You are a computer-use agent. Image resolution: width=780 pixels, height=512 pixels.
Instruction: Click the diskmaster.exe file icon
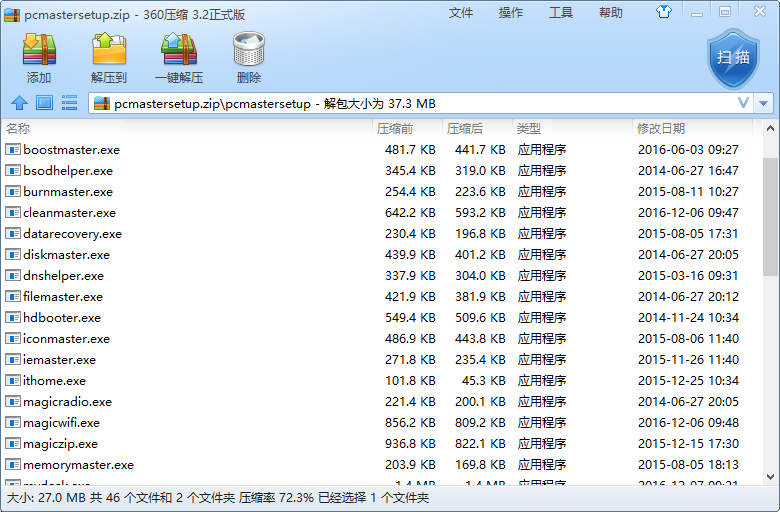13,254
